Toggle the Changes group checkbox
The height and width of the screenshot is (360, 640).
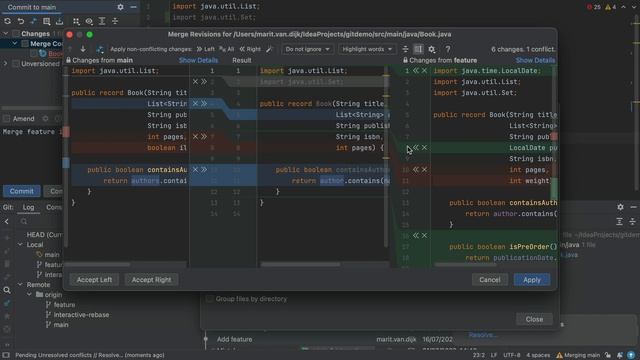click(x=16, y=33)
